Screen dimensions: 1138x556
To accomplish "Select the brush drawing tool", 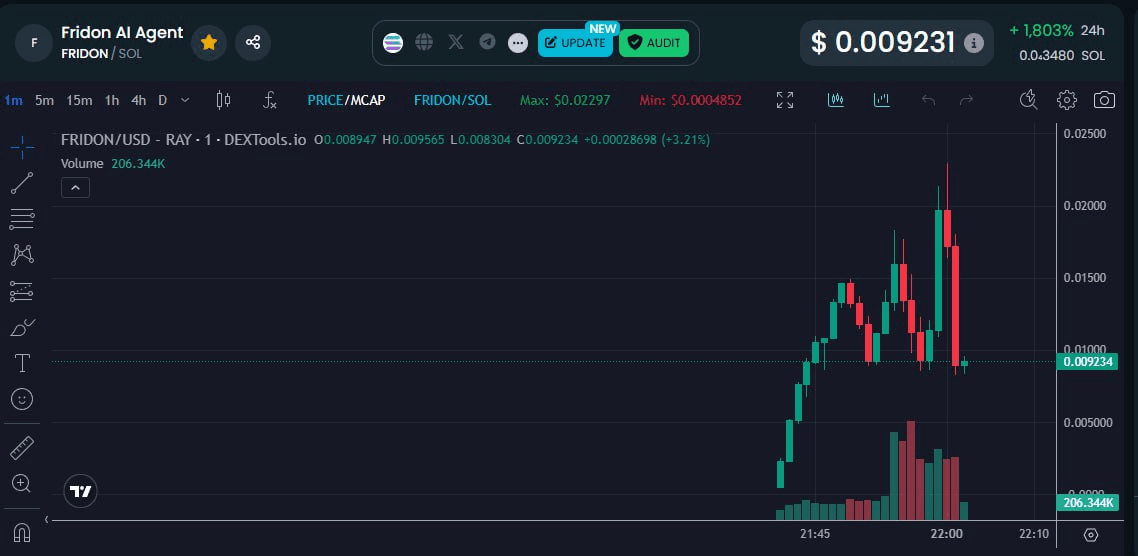I will coord(22,328).
